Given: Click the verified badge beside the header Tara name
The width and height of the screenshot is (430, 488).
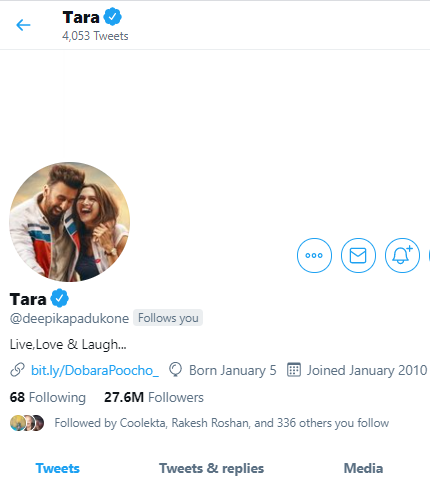Looking at the screenshot, I should point(112,17).
